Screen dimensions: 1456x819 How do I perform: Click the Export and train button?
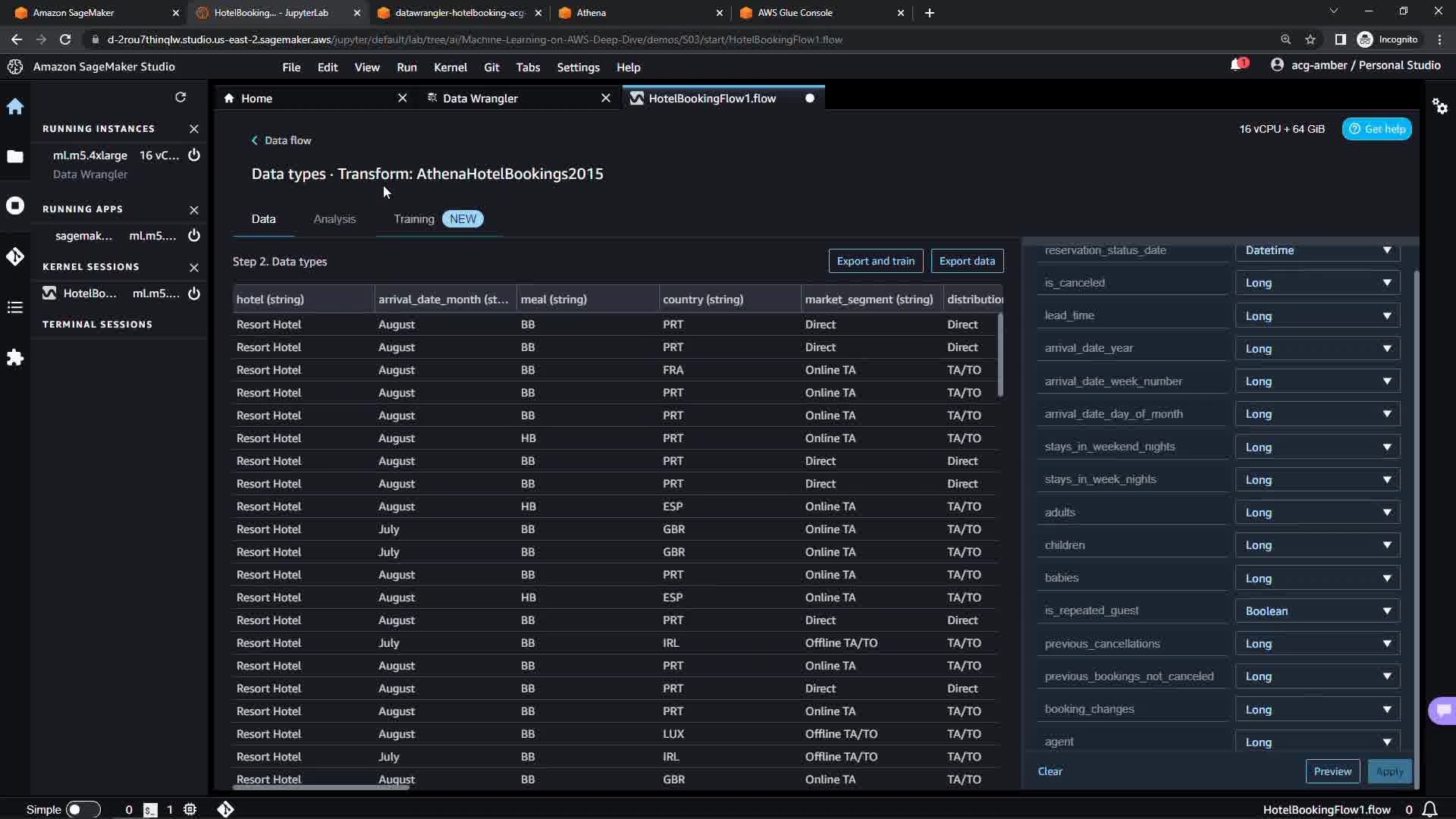(x=875, y=261)
